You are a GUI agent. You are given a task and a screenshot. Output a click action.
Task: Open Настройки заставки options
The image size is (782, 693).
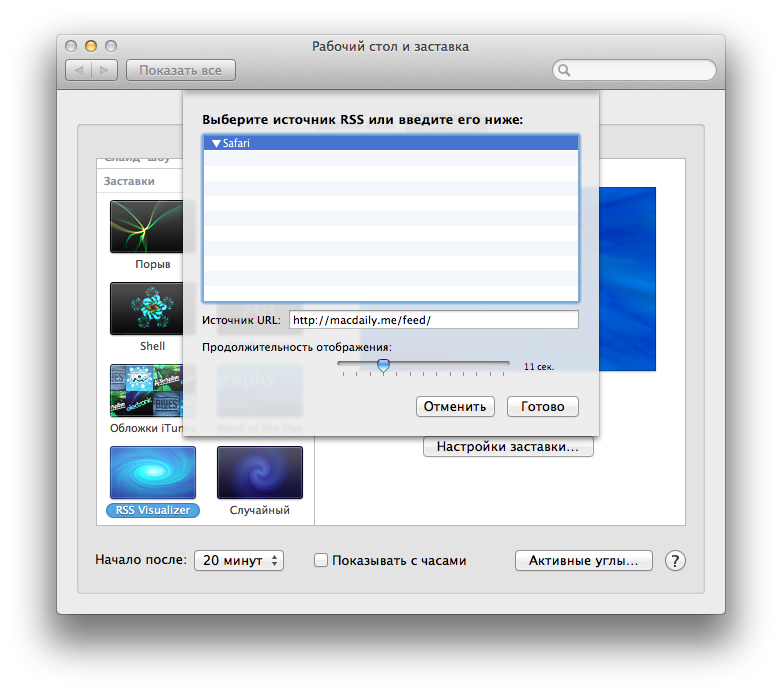[508, 446]
